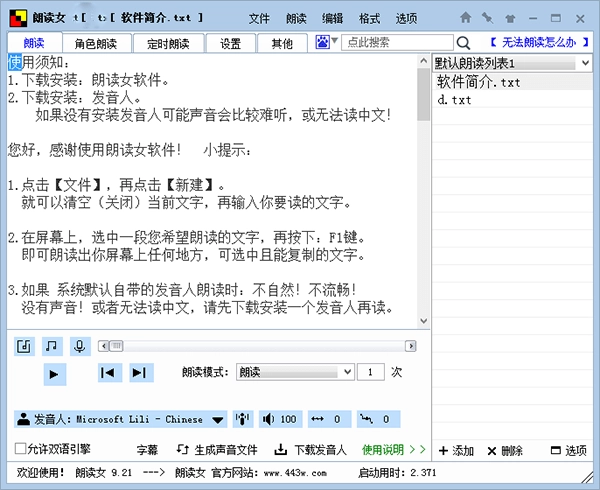Open the 朗读模式 dropdown
600x490 pixels.
tap(294, 372)
